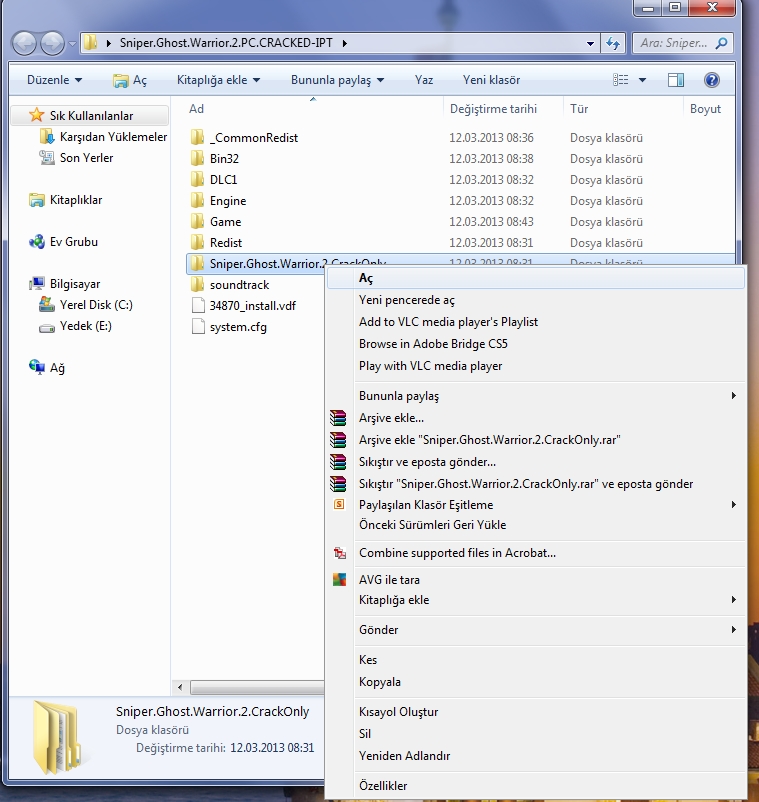Click the Yedek (E:) drive icon

[47, 327]
